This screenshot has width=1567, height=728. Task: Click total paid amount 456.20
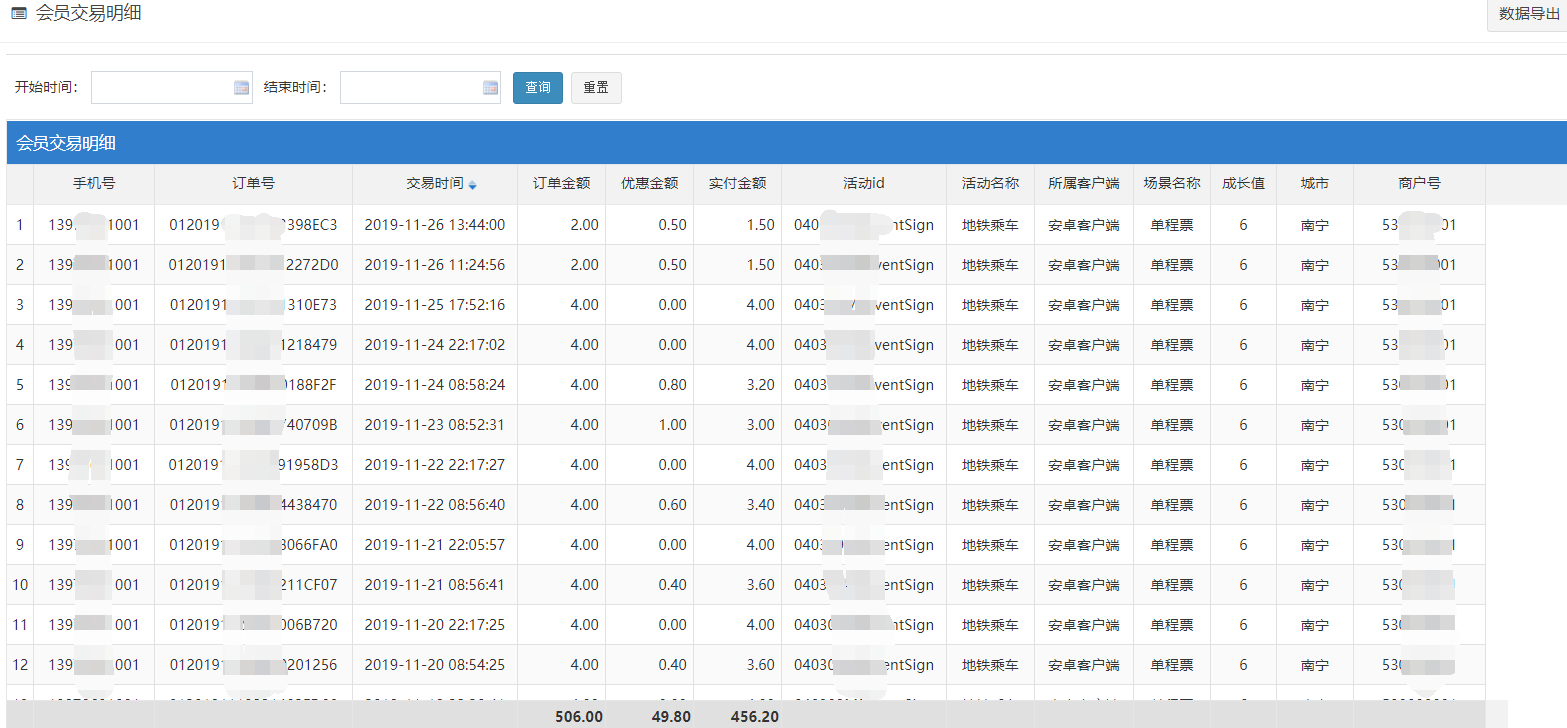coord(755,716)
